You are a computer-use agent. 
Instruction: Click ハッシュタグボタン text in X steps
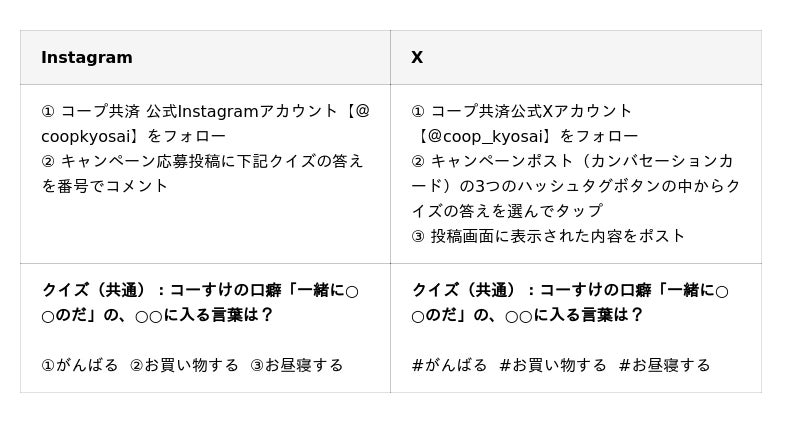pyautogui.click(x=589, y=186)
